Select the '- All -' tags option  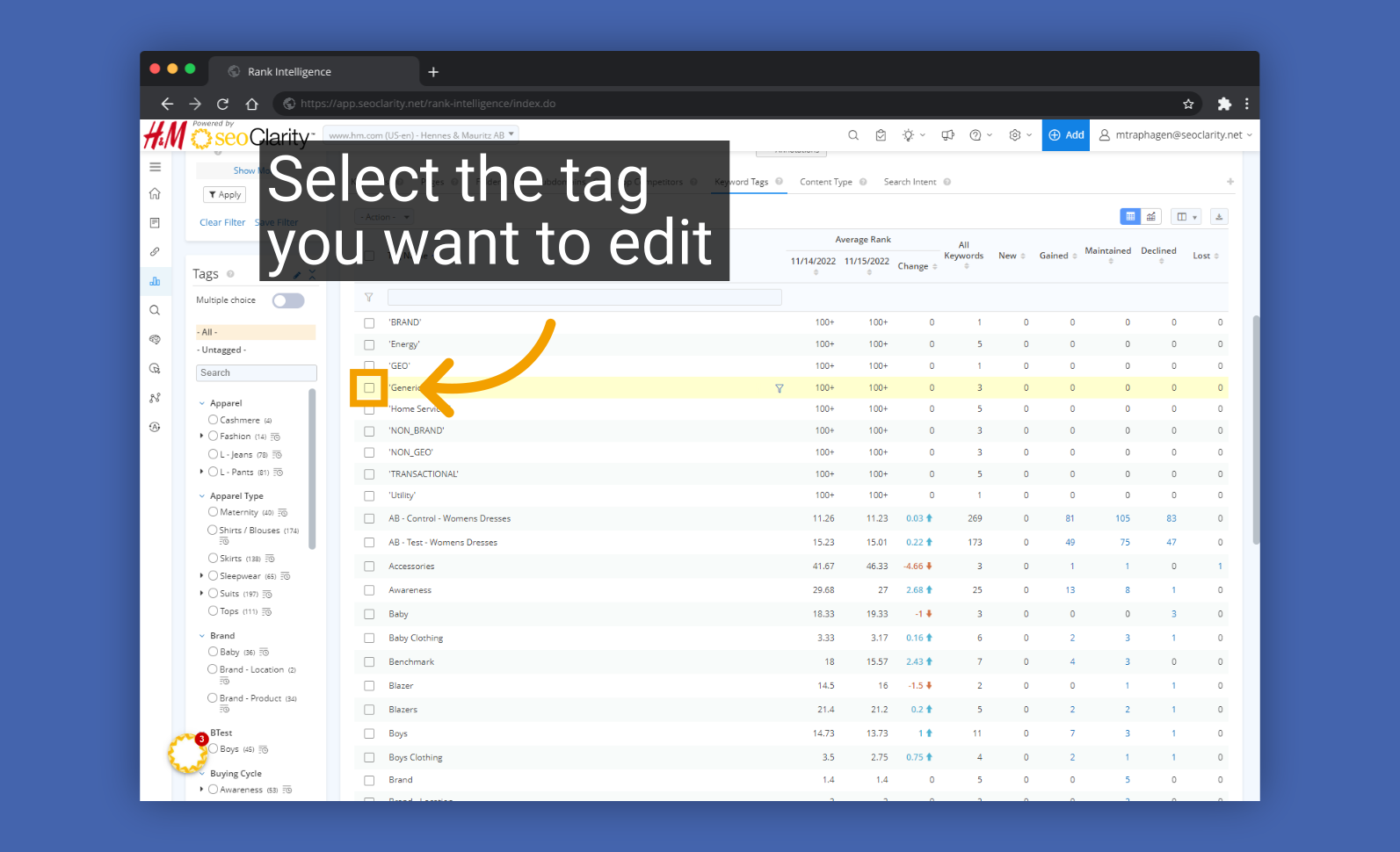[256, 332]
